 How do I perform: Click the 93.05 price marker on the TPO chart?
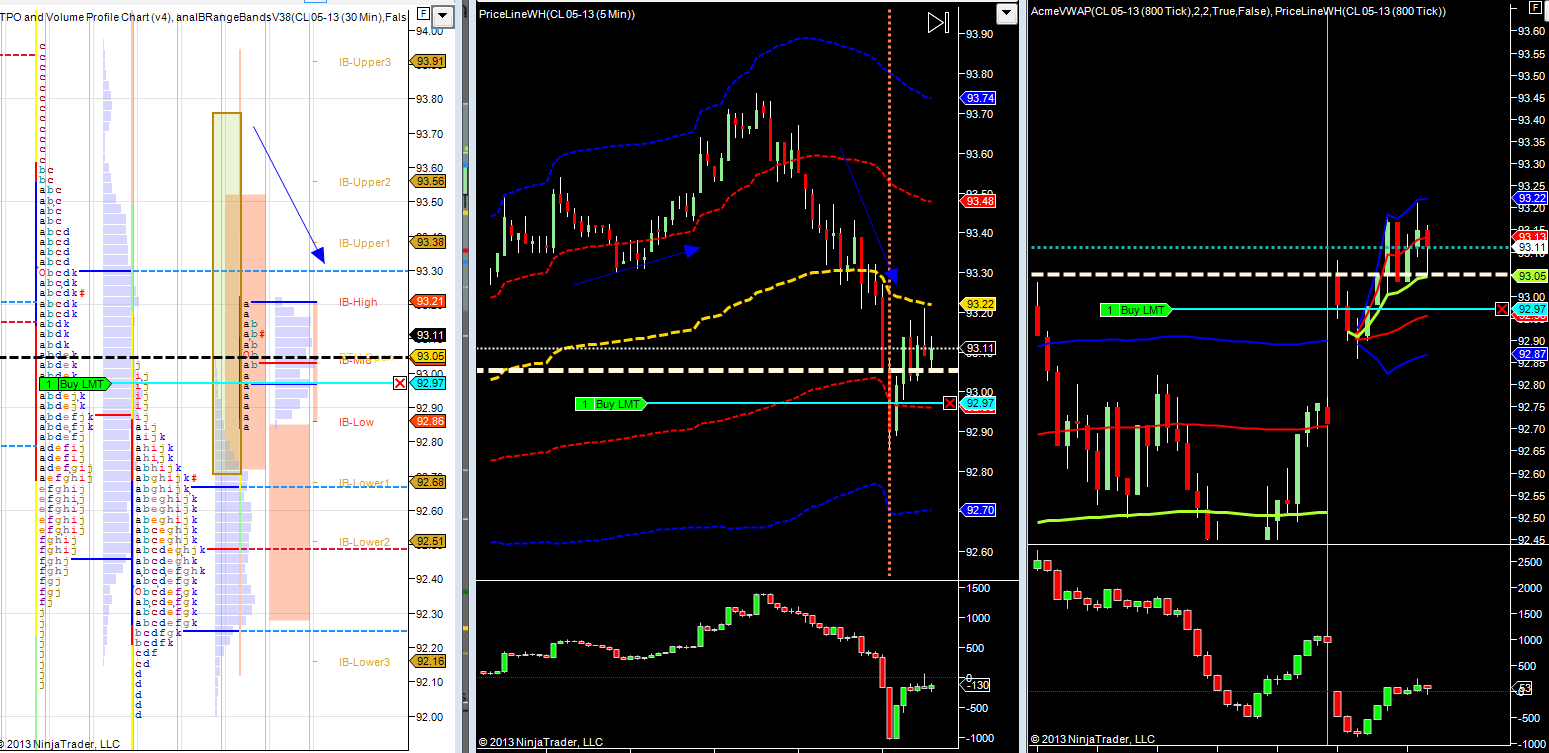(x=430, y=356)
